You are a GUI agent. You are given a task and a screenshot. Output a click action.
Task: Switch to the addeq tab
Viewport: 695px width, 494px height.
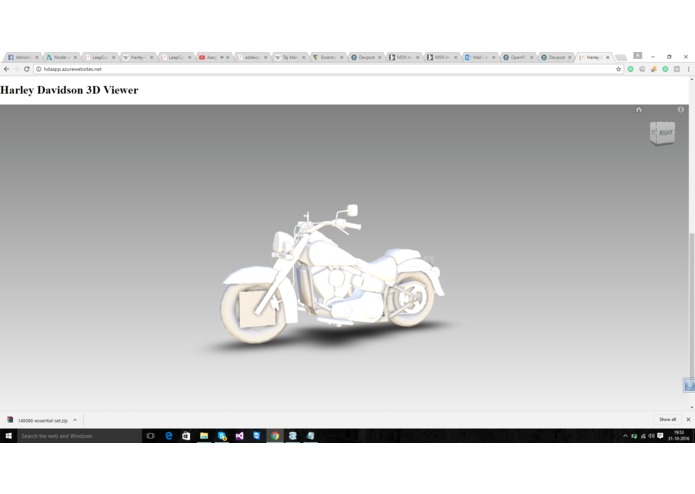[x=250, y=58]
